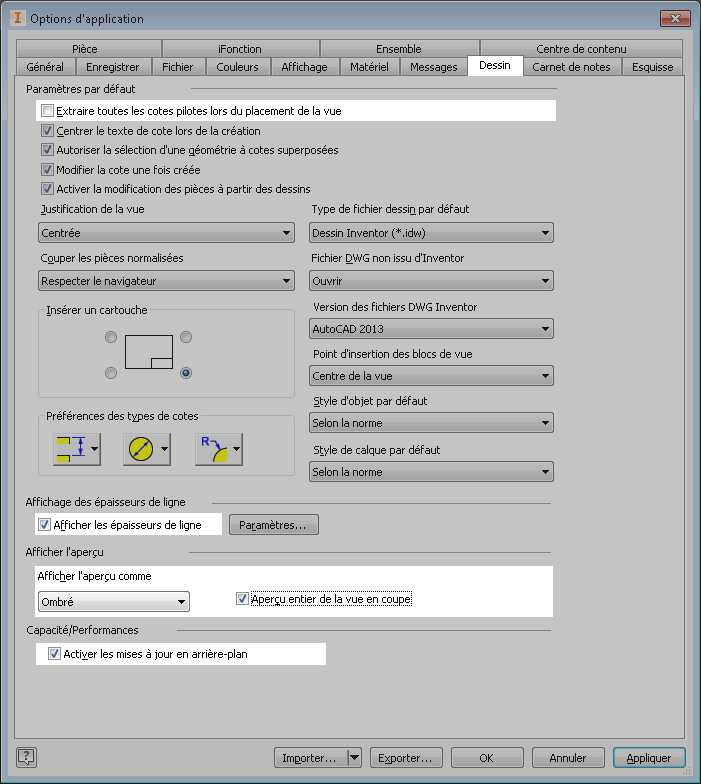
Task: Toggle Autoriser la sélection d'une géométrie checkbox
Action: tap(48, 150)
